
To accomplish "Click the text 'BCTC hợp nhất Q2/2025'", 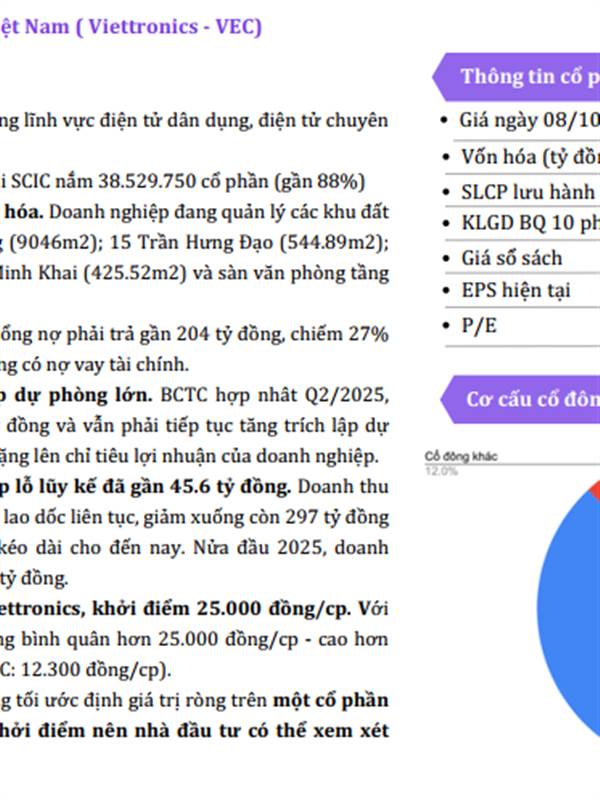I will (274, 395).
